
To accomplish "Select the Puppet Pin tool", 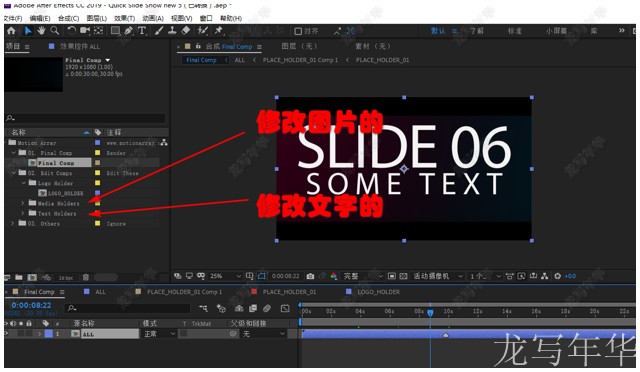I will click(x=219, y=31).
